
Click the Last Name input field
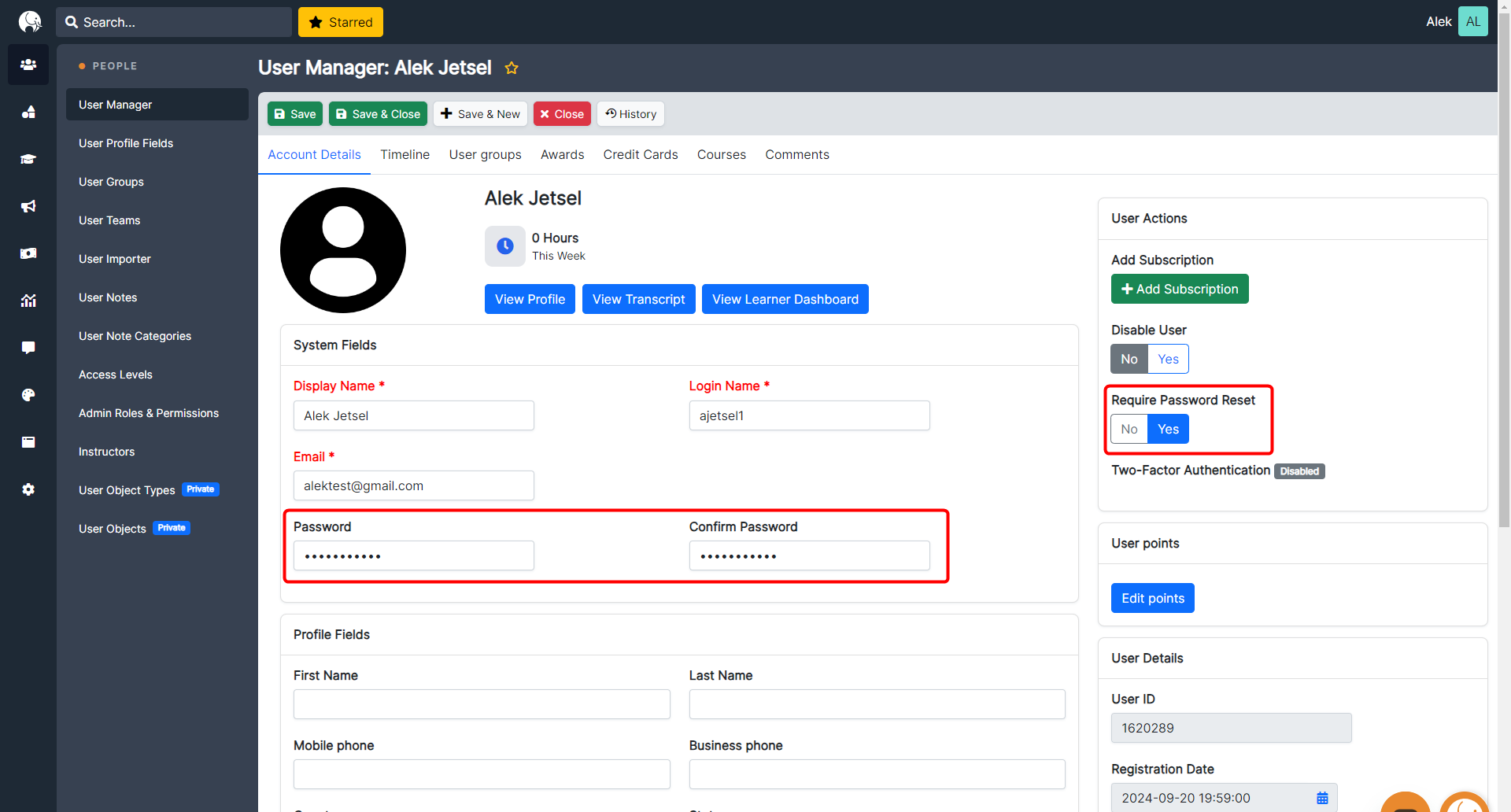(x=877, y=704)
